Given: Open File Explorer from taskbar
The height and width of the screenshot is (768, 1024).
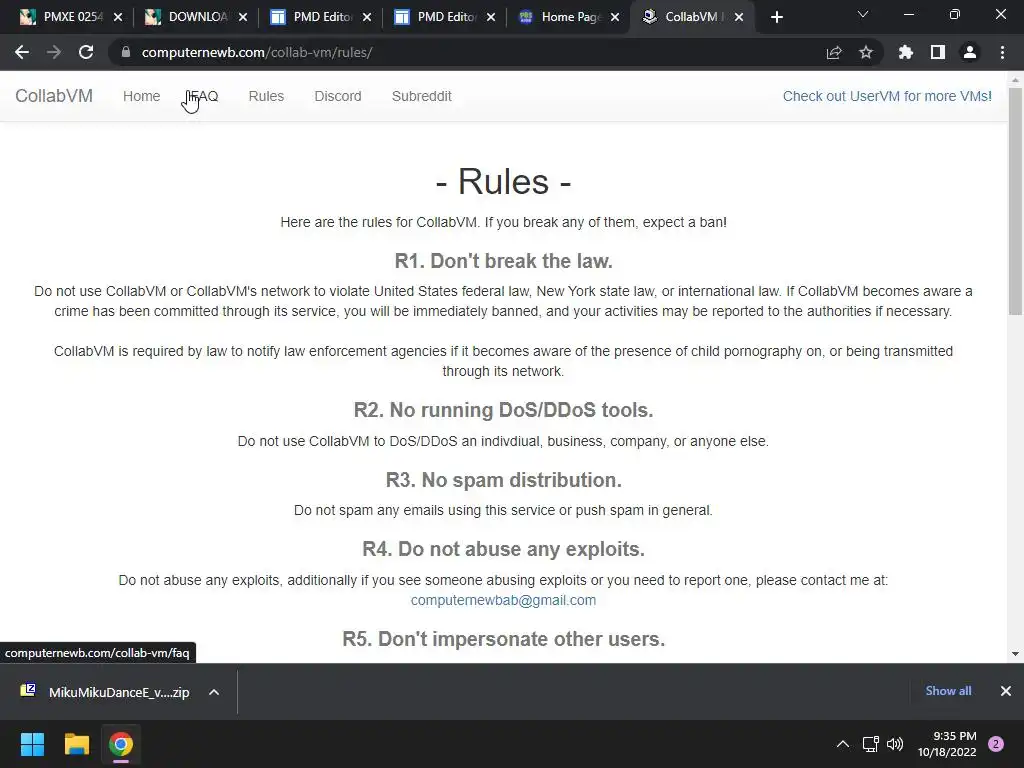Looking at the screenshot, I should tap(76, 744).
